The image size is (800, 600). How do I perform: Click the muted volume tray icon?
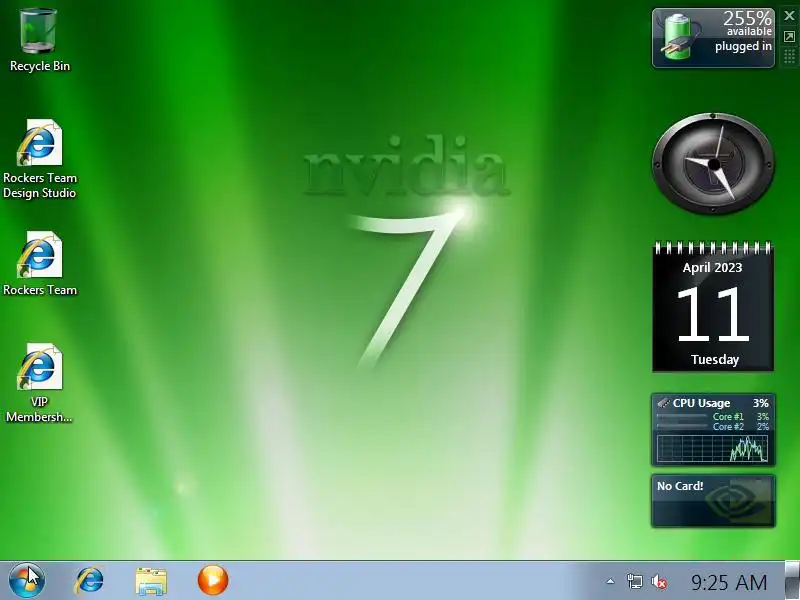tap(659, 581)
